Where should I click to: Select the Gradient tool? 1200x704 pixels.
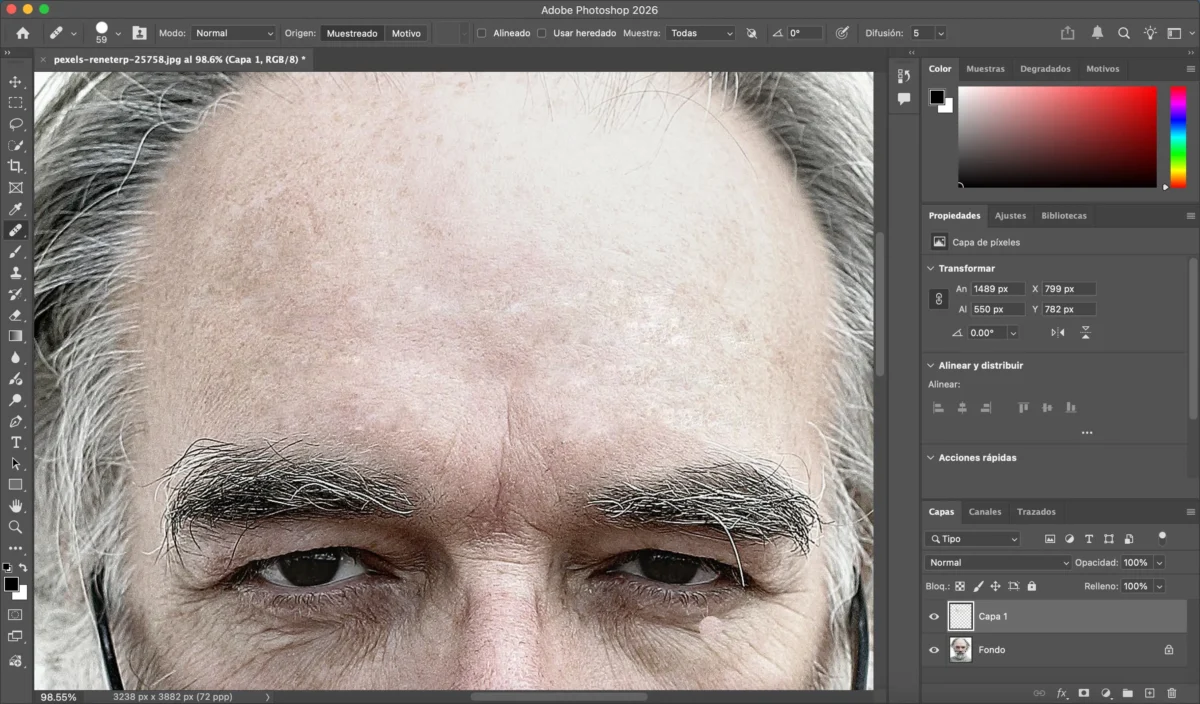click(x=15, y=336)
